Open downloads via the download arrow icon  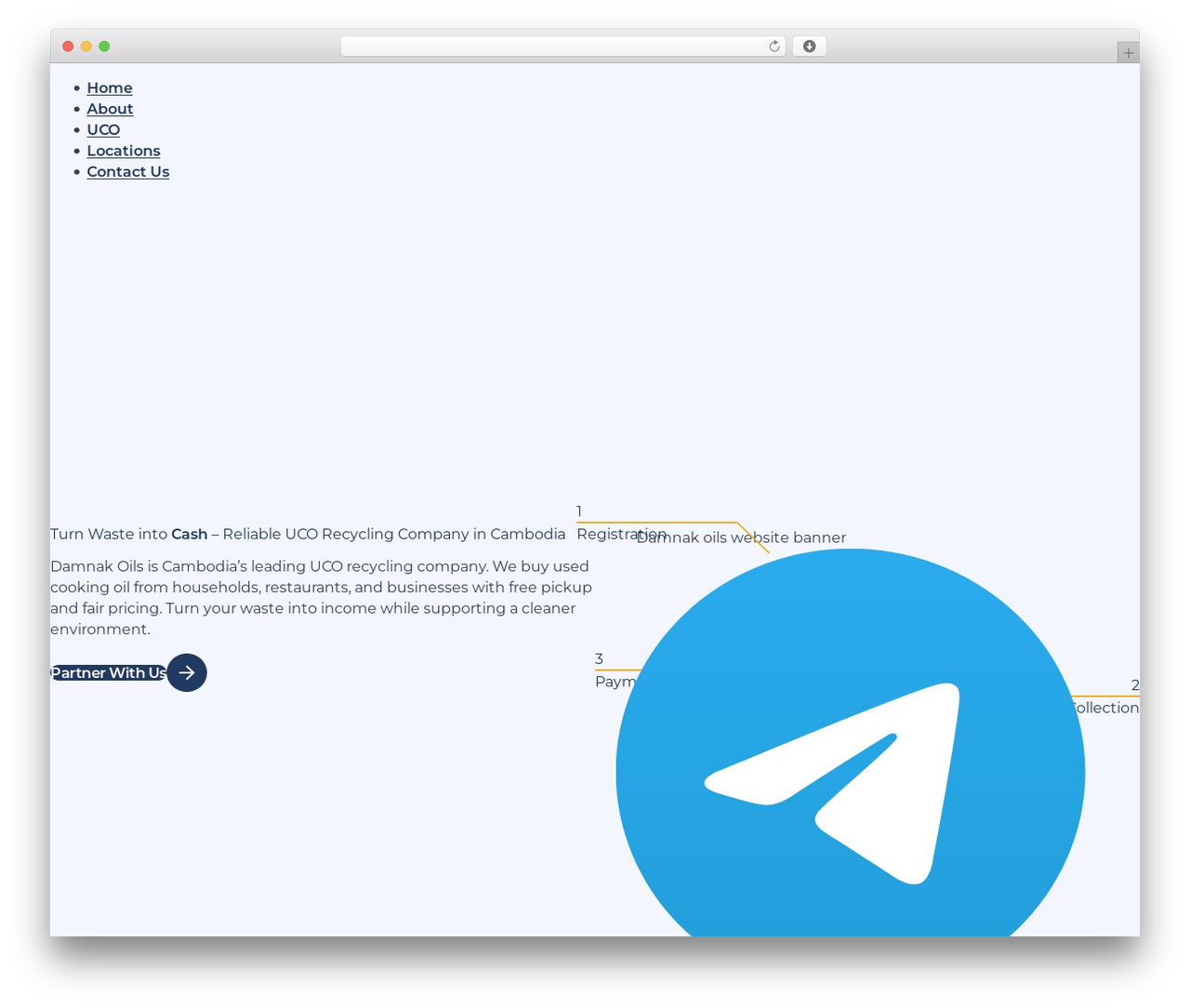click(809, 46)
